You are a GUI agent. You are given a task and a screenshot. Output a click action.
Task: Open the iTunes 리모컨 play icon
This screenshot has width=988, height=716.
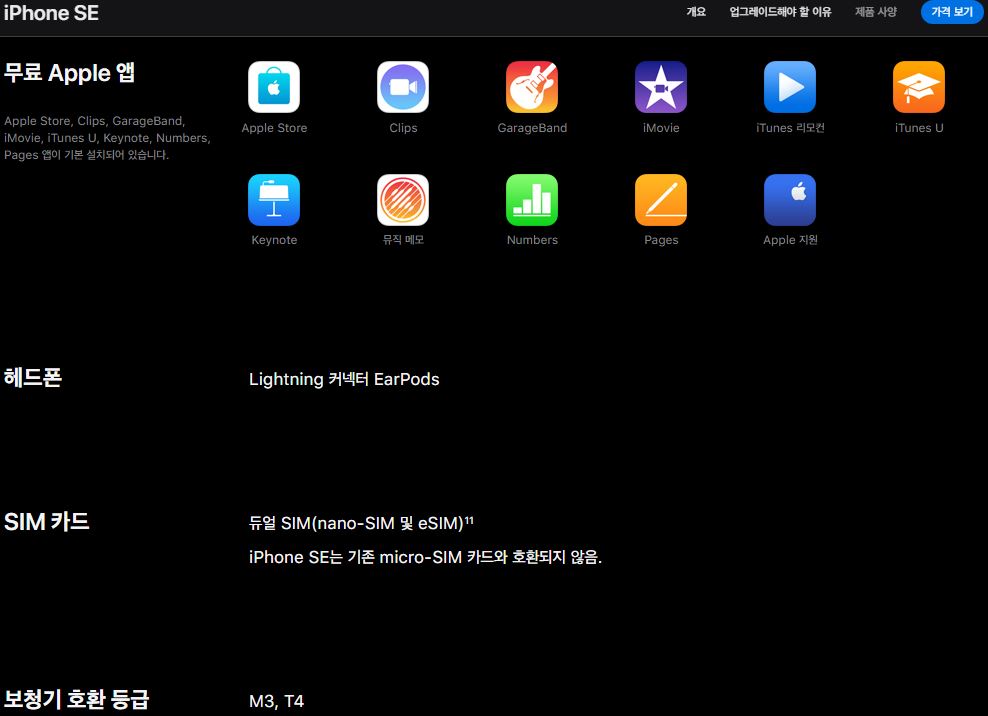pos(790,87)
